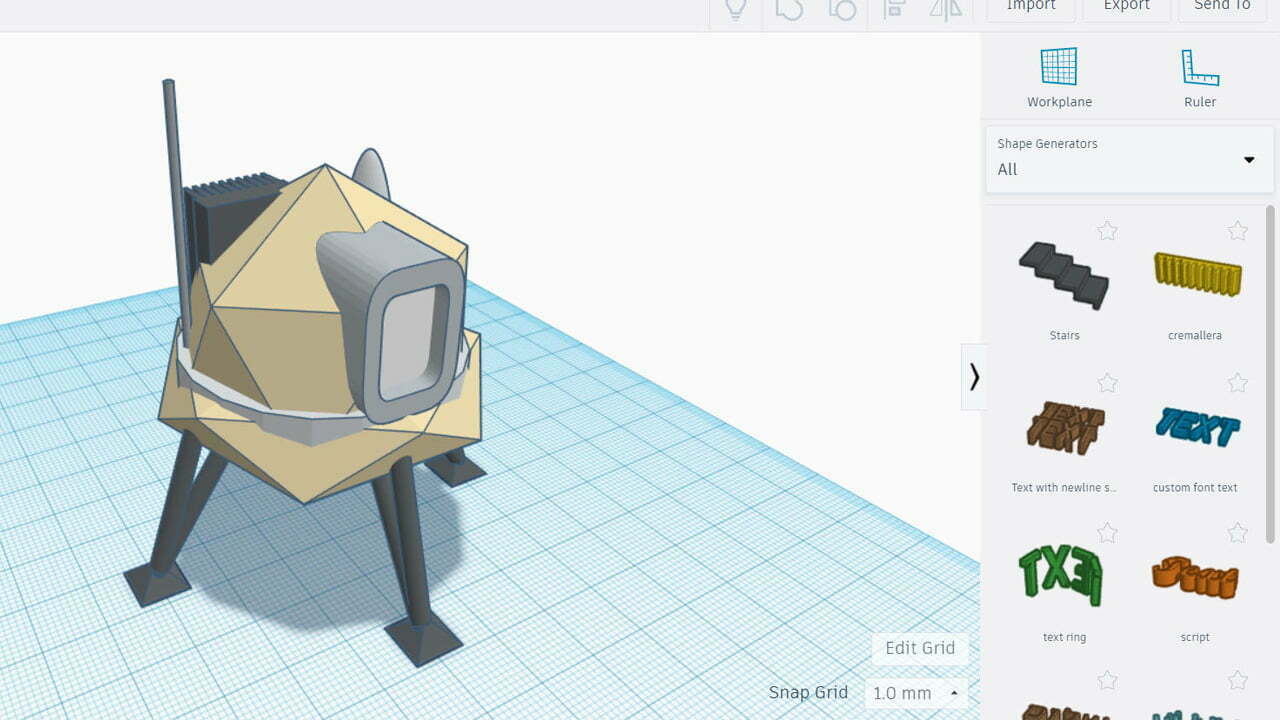Image resolution: width=1280 pixels, height=720 pixels.
Task: Mark script shape as favorite
Action: [x=1238, y=532]
